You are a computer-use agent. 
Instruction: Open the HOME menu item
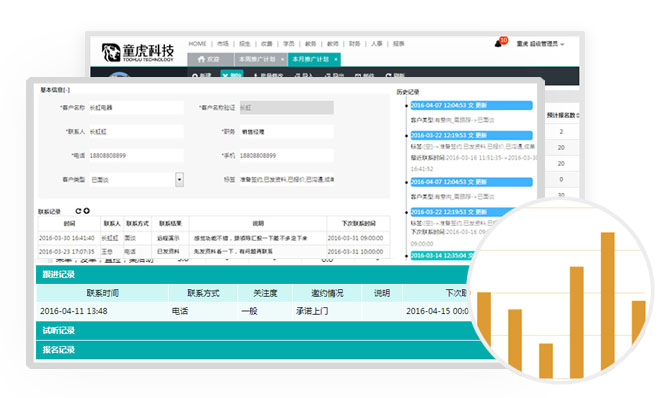197,43
